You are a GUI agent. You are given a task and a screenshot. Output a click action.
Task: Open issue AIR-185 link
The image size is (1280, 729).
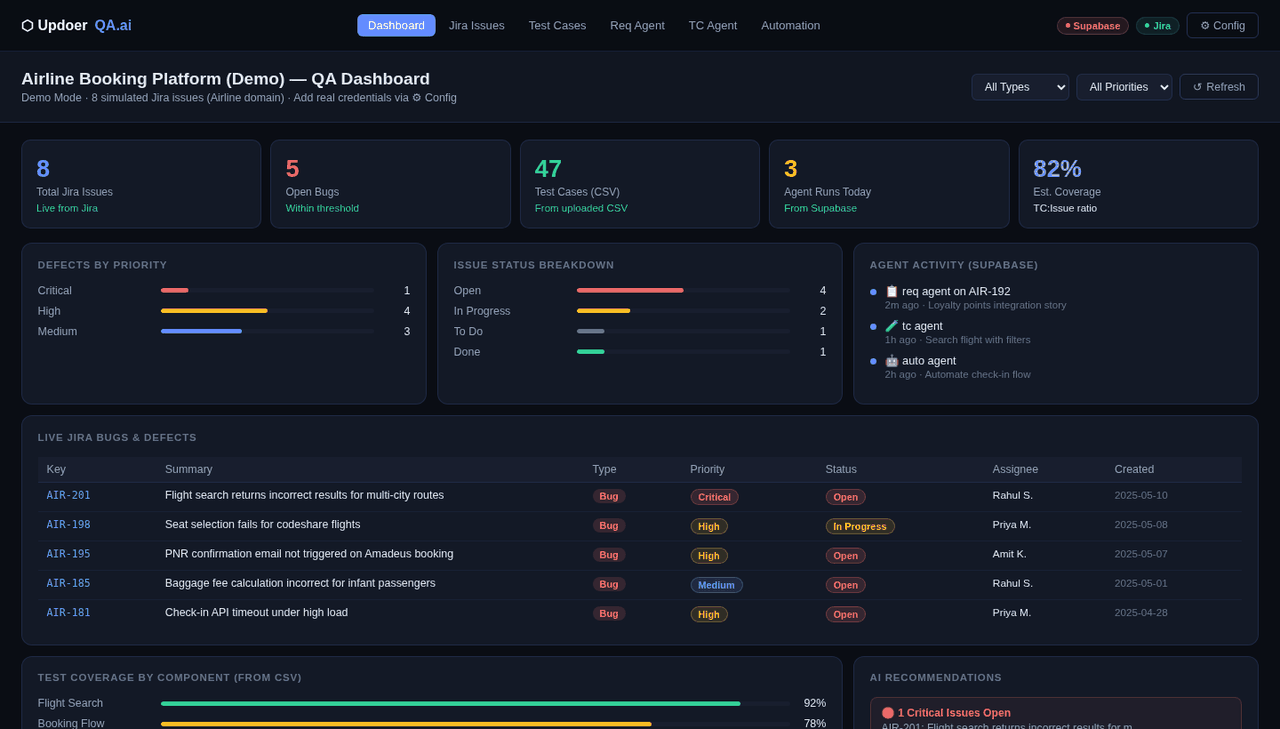68,584
